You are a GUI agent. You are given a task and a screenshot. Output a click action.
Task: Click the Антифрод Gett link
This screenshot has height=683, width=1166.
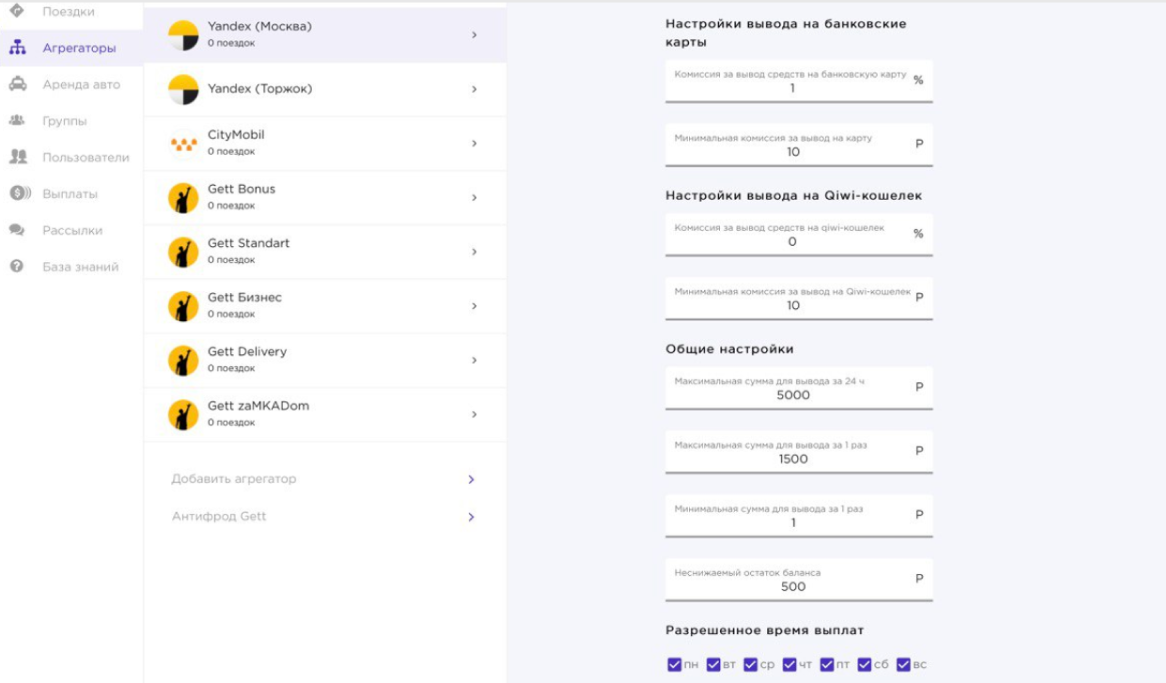[x=219, y=517]
